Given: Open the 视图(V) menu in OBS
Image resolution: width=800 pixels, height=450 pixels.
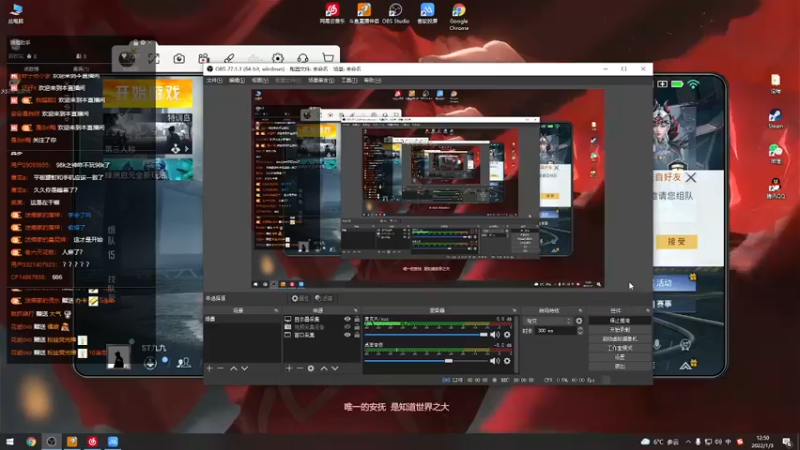Looking at the screenshot, I should point(260,81).
